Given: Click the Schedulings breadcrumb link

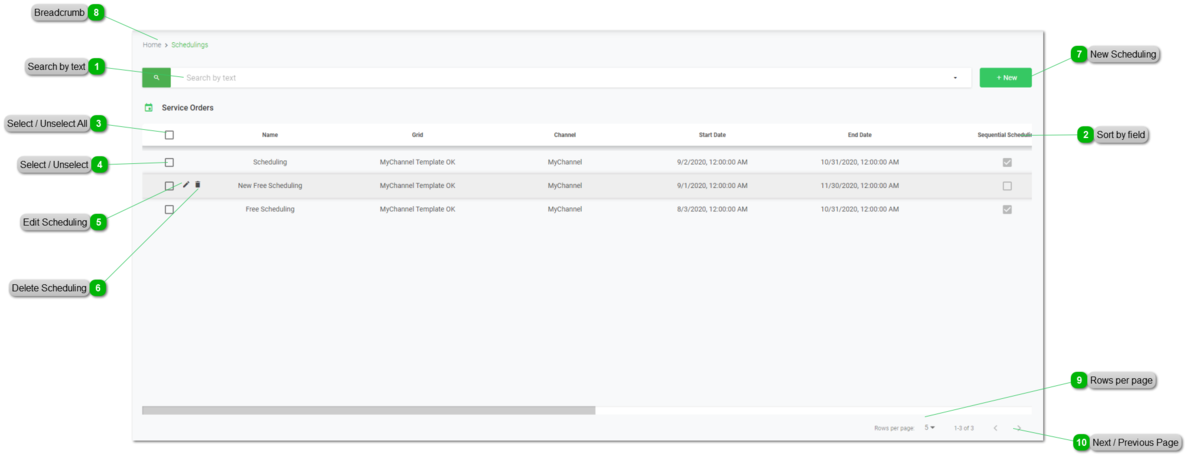Looking at the screenshot, I should [x=189, y=45].
